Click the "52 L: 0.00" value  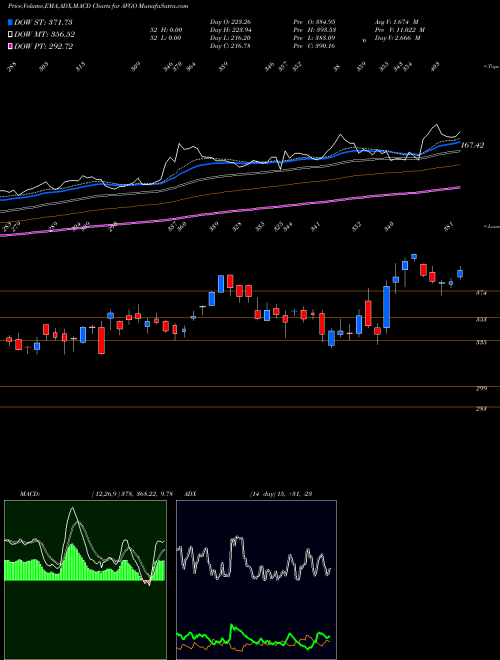point(165,38)
